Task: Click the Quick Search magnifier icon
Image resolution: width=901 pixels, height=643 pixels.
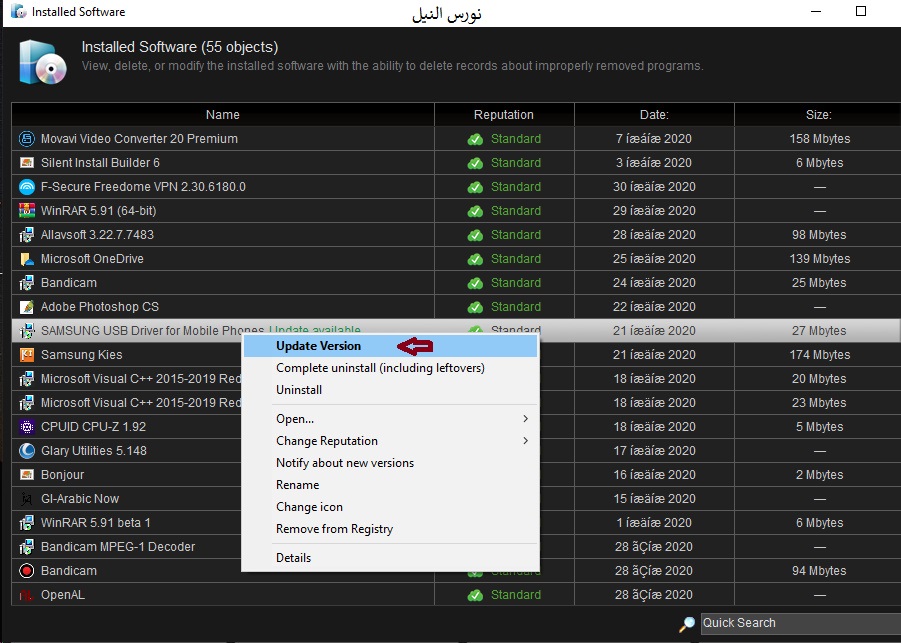Action: tap(687, 624)
